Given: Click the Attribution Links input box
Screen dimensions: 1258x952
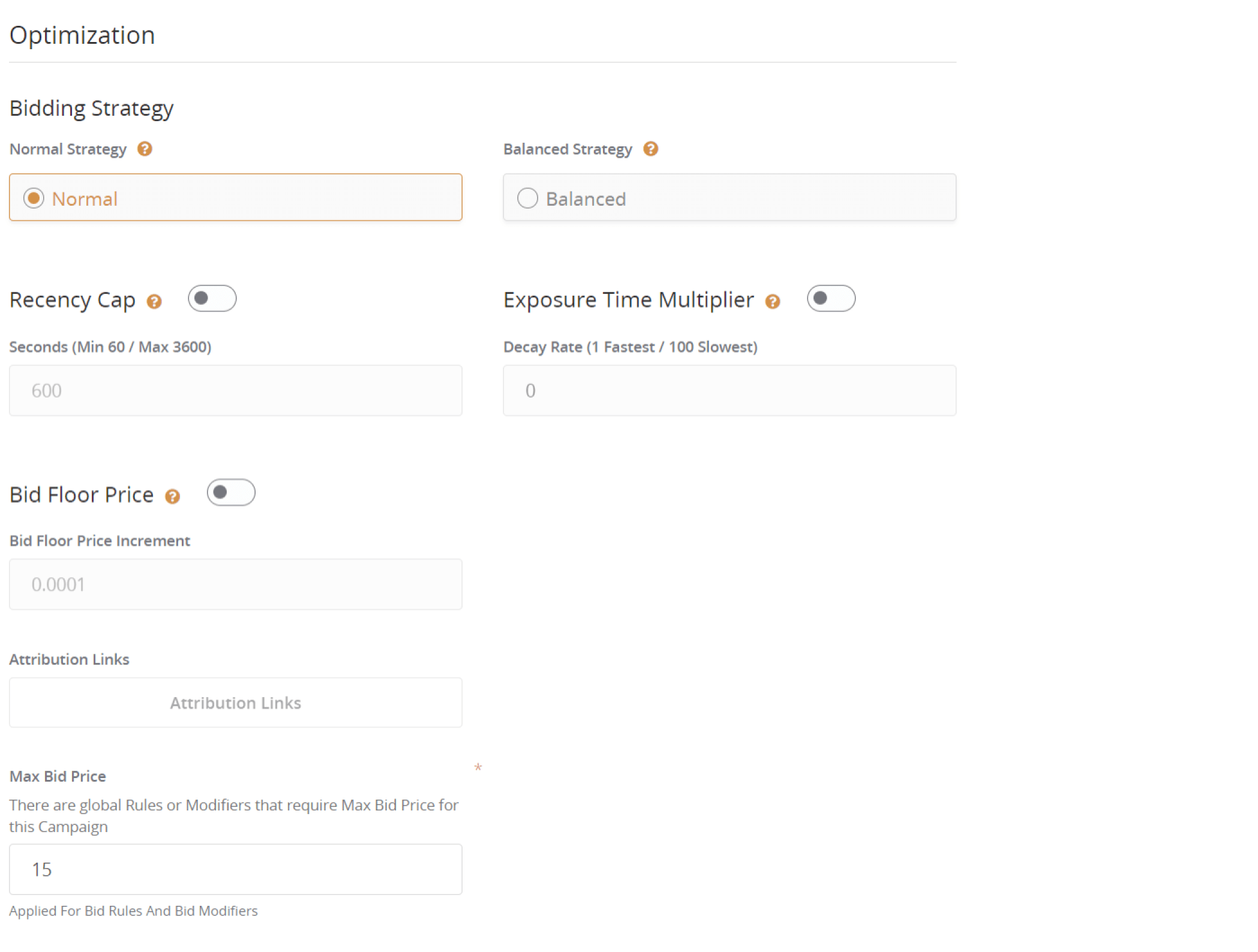Looking at the screenshot, I should coord(235,702).
